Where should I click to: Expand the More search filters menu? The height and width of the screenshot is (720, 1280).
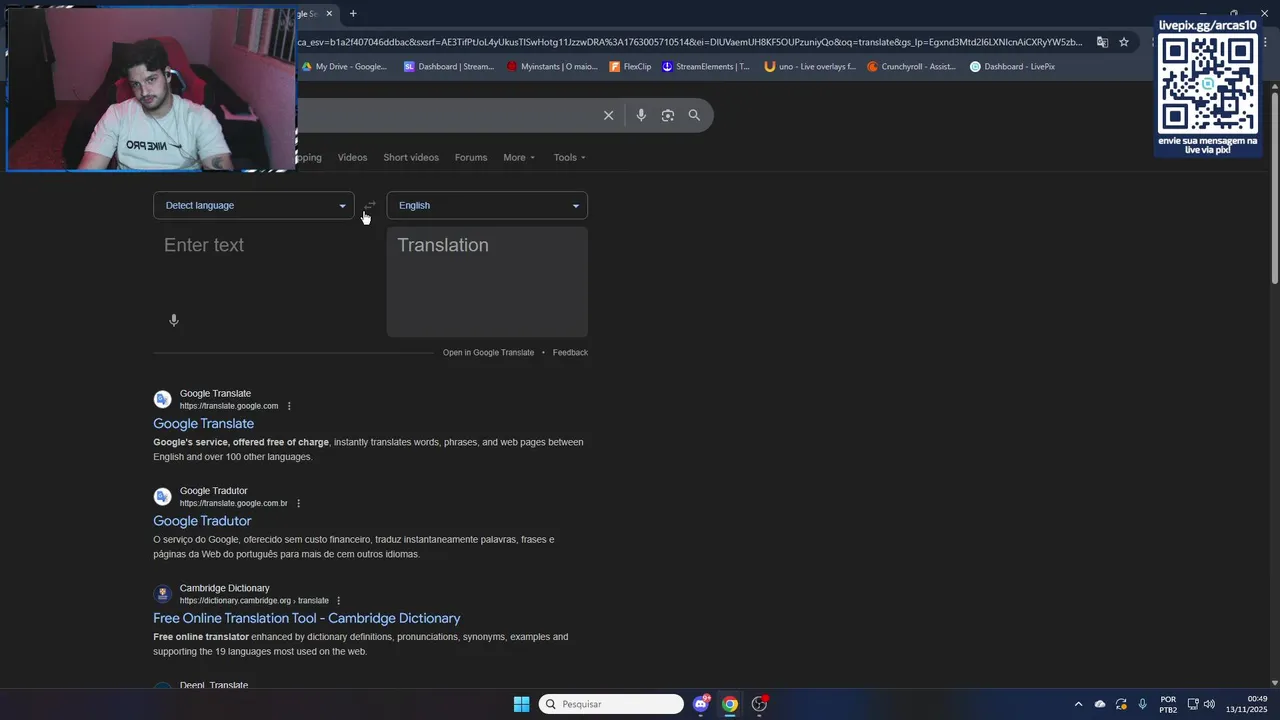point(519,158)
